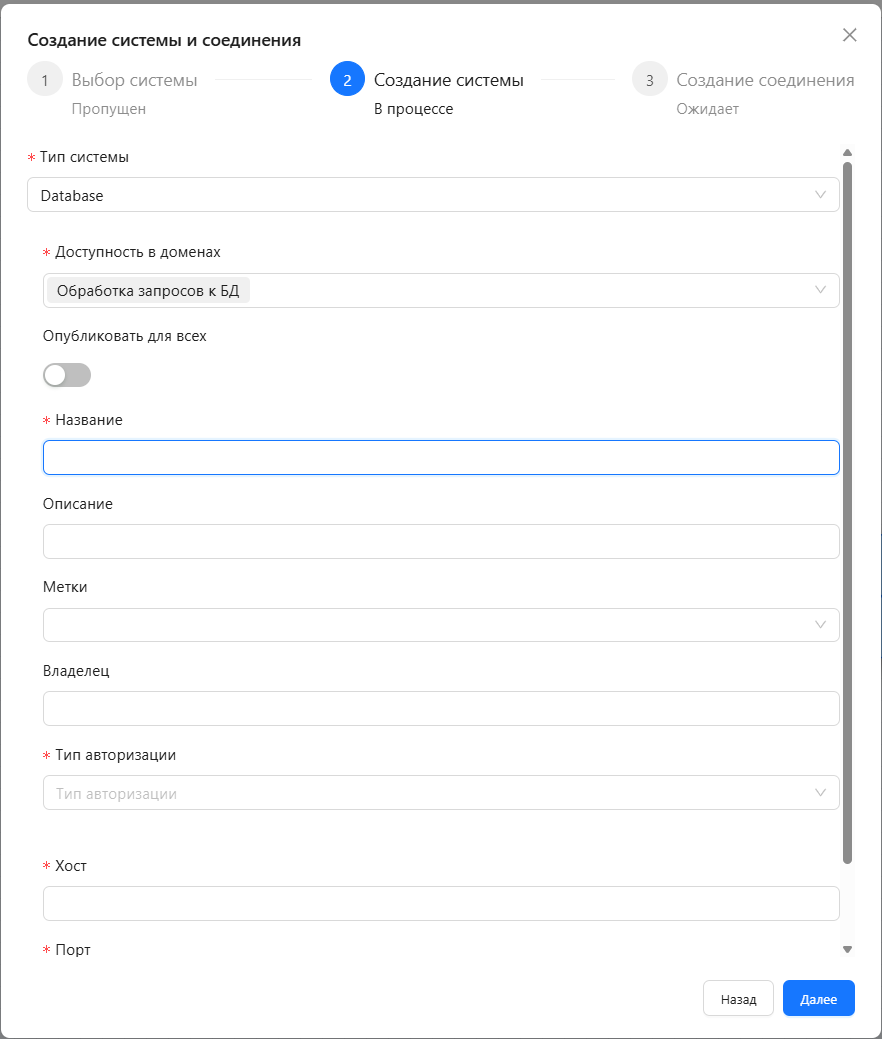Go to the 'Выбор системы' step
882x1039 pixels.
pyautogui.click(x=134, y=80)
